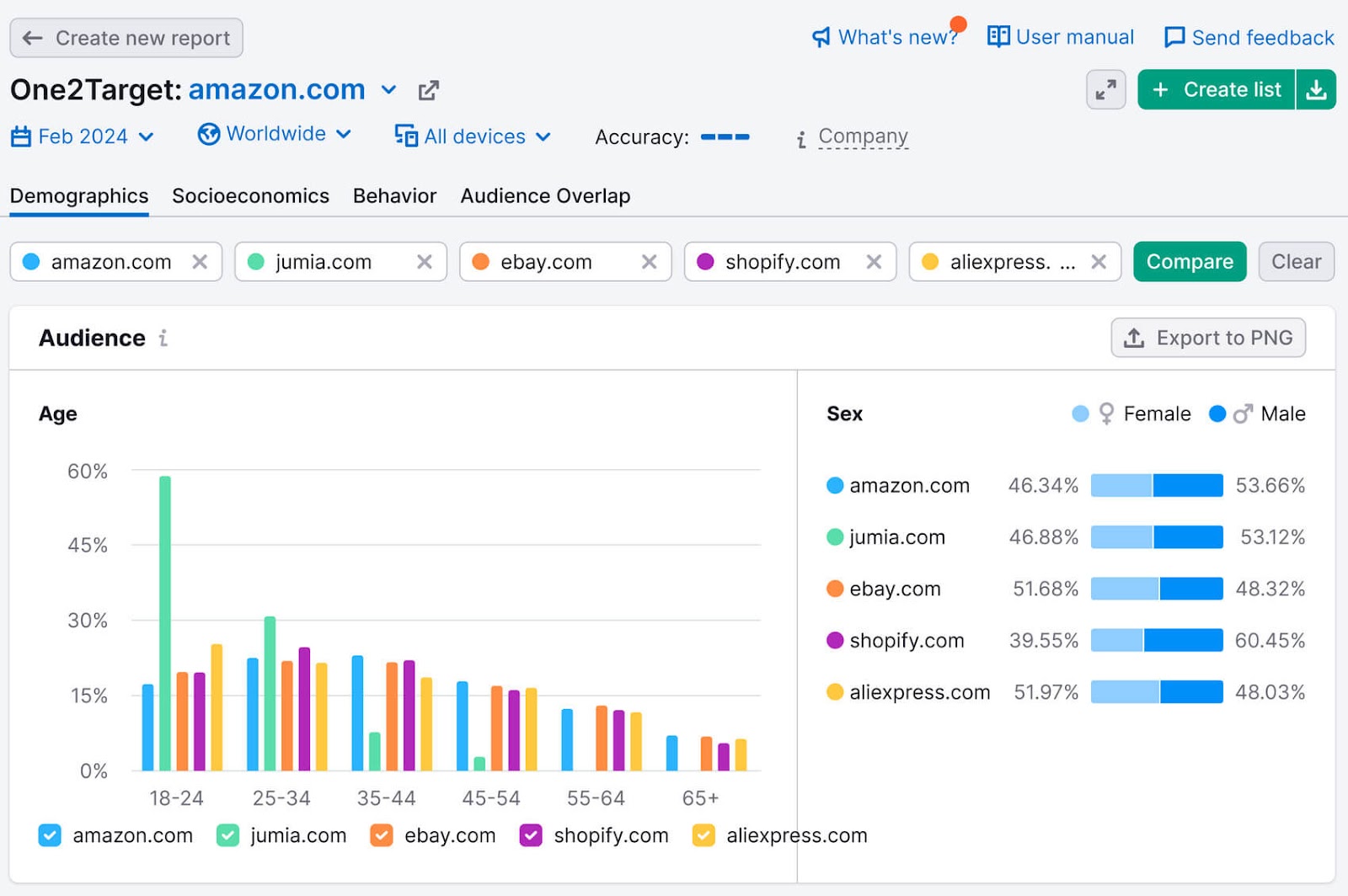Remove ebay.com from the comparison list

649,261
